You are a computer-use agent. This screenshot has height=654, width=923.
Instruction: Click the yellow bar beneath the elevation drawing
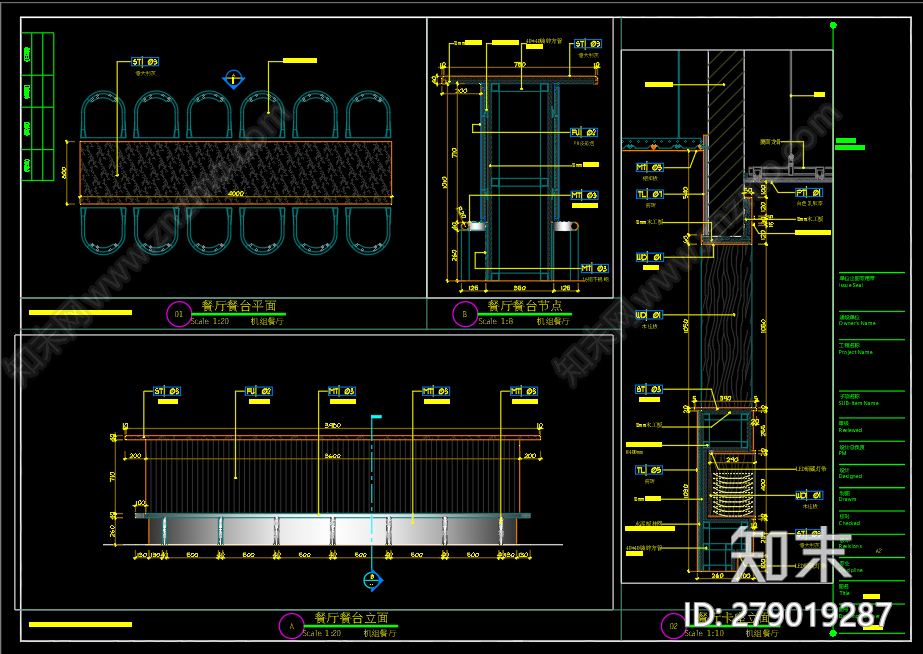(x=80, y=624)
